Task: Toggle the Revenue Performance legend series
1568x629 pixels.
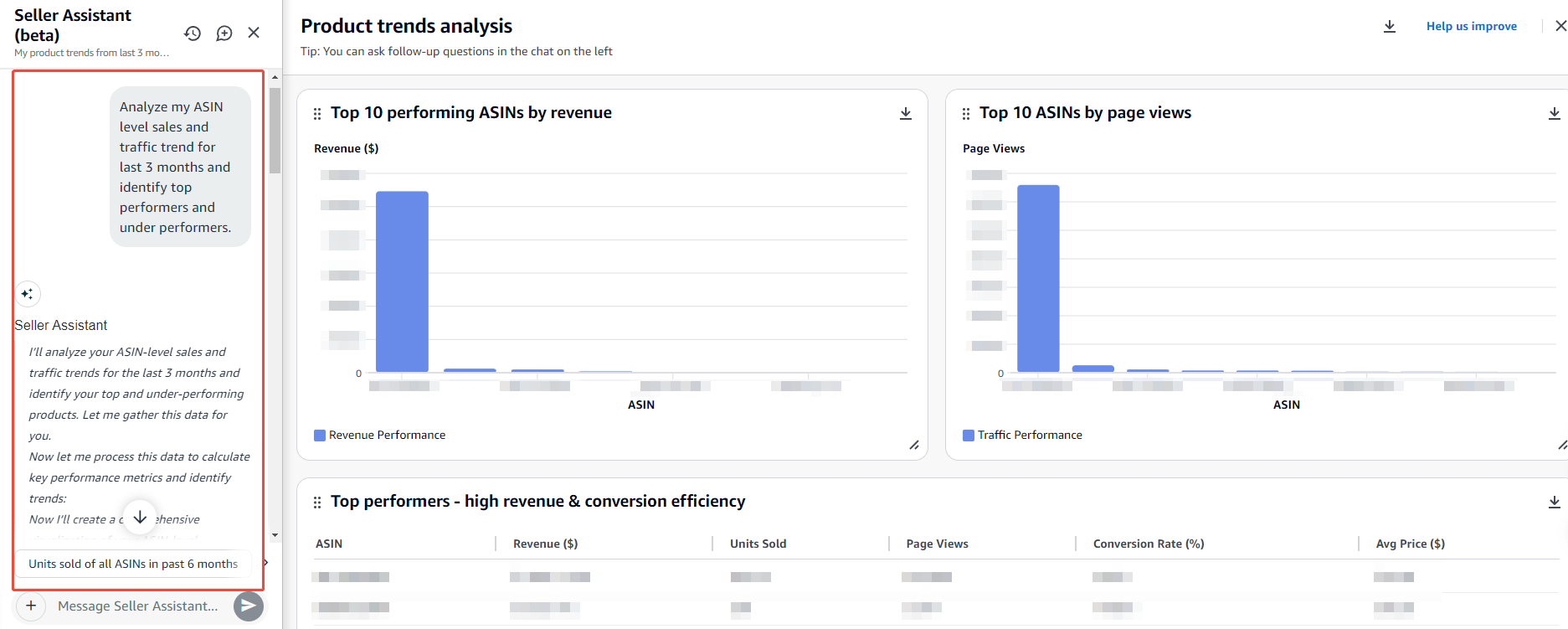Action: tap(379, 435)
